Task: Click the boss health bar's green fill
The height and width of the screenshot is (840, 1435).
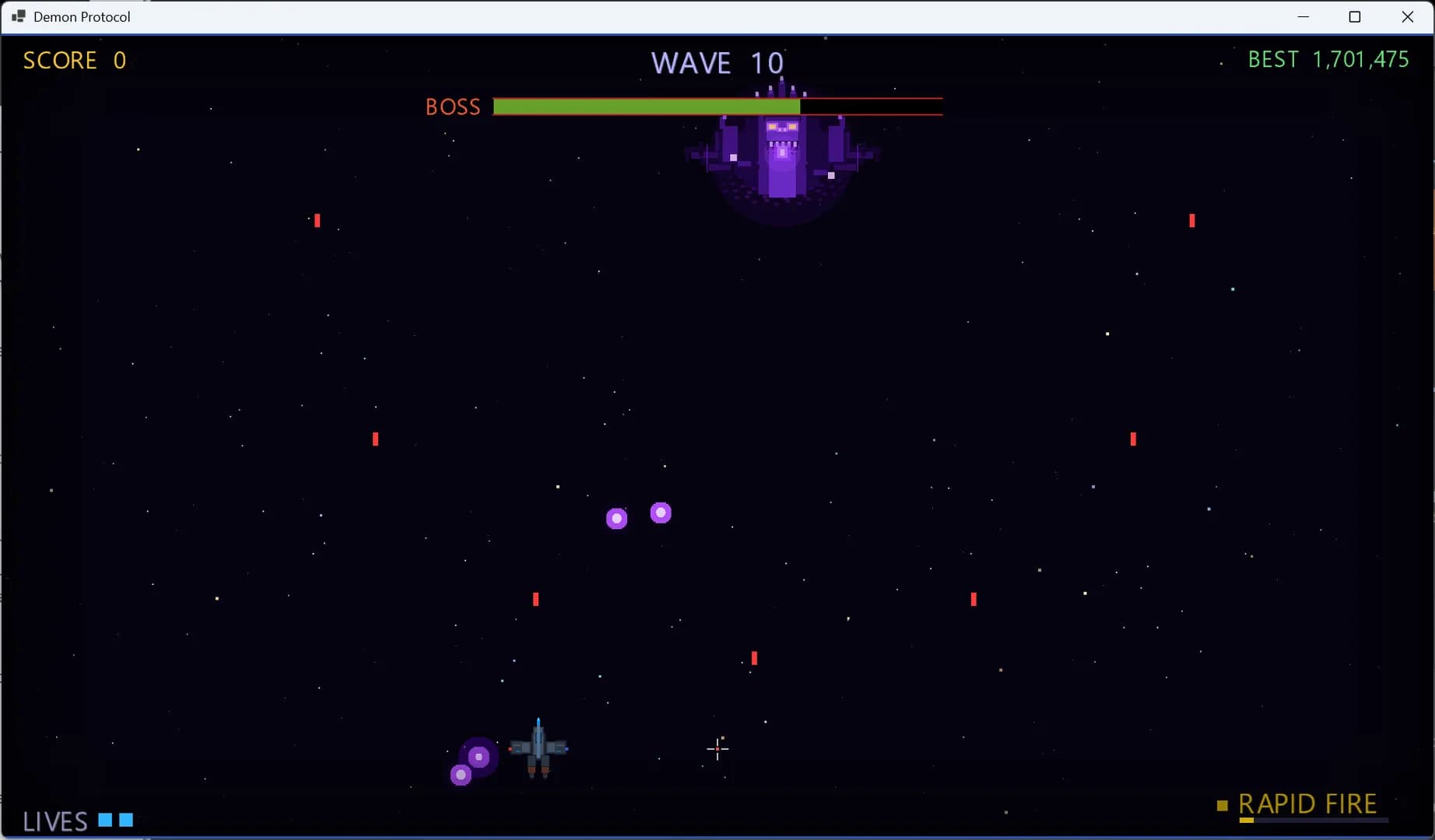Action: click(x=647, y=107)
